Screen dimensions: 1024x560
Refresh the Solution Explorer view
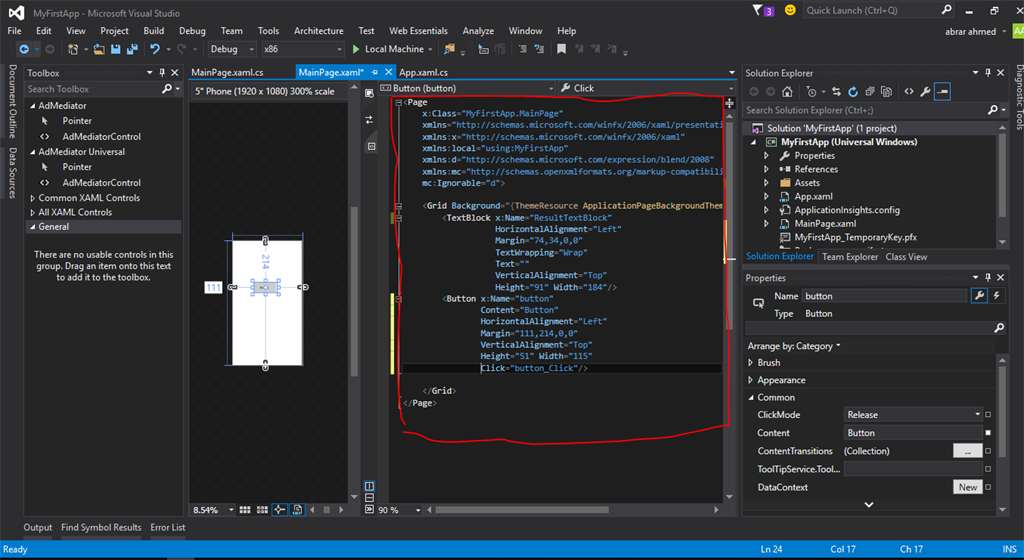click(852, 91)
